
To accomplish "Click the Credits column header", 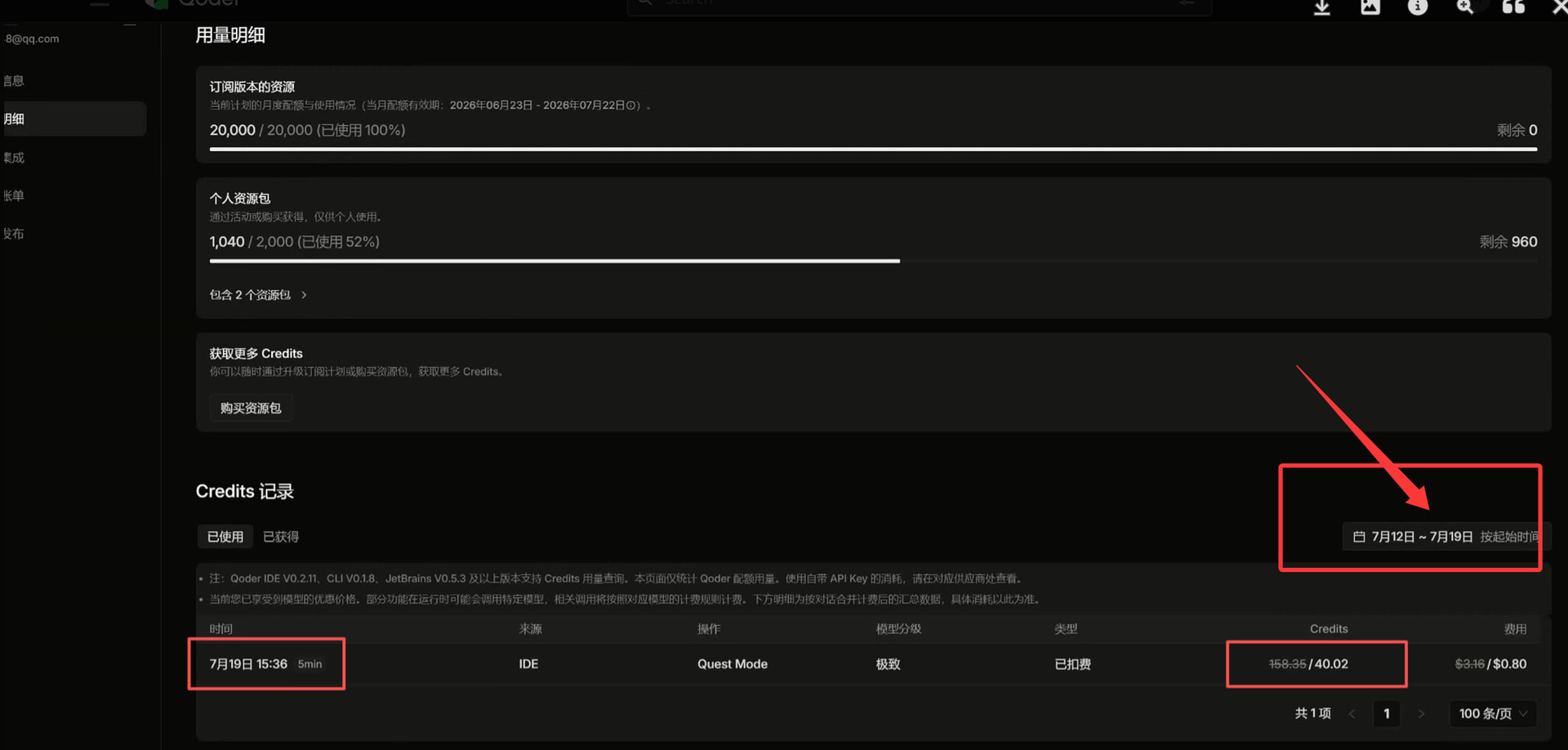I will click(1329, 628).
